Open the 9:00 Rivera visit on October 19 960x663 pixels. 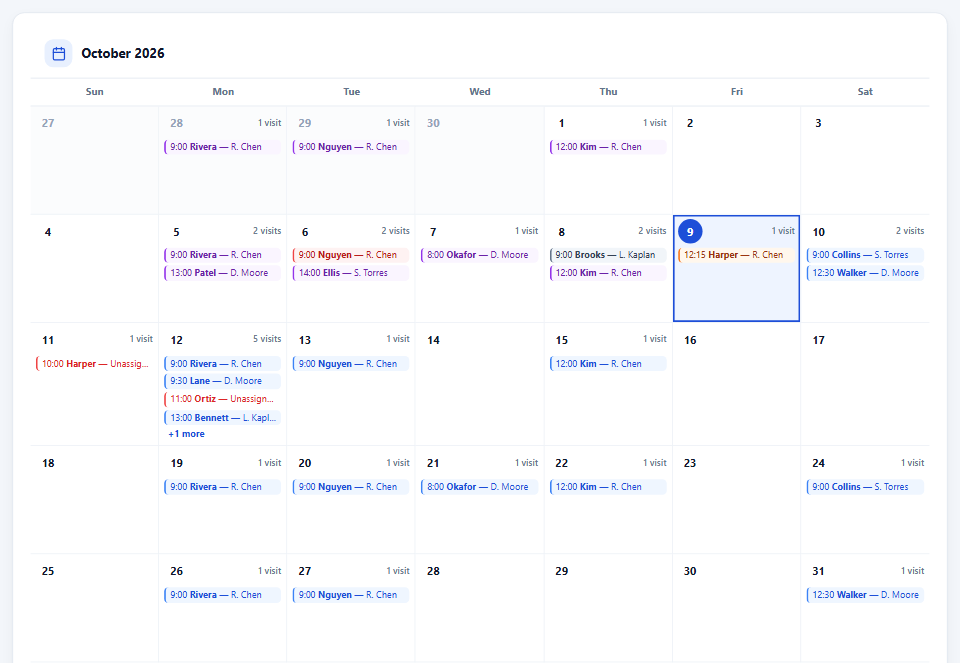point(222,487)
